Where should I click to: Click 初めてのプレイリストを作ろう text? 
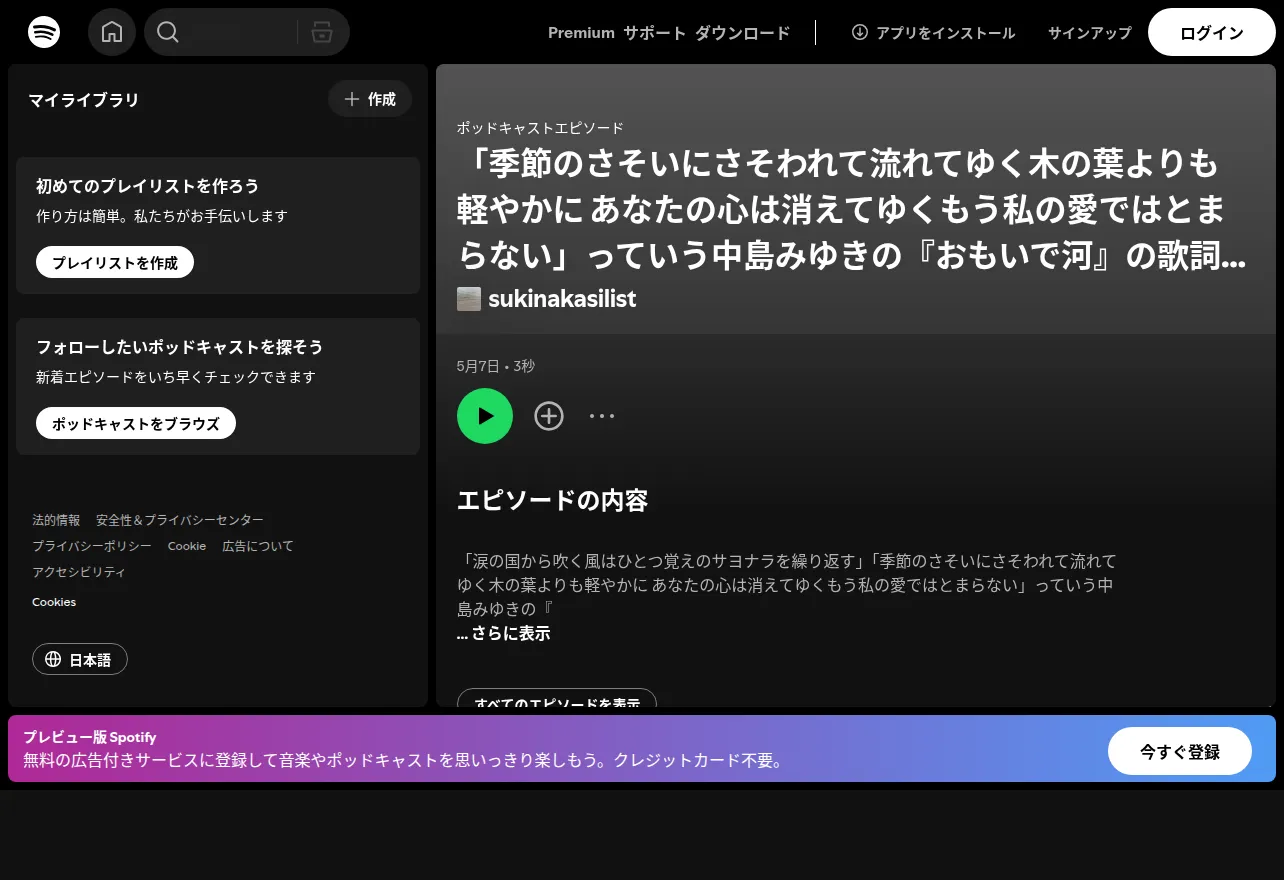point(148,186)
